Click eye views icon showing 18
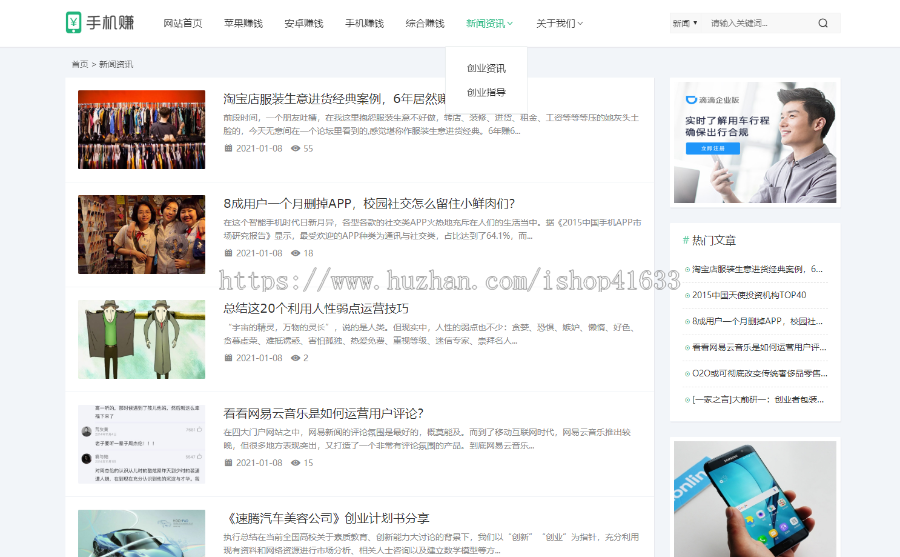The image size is (900, 557). pos(296,253)
